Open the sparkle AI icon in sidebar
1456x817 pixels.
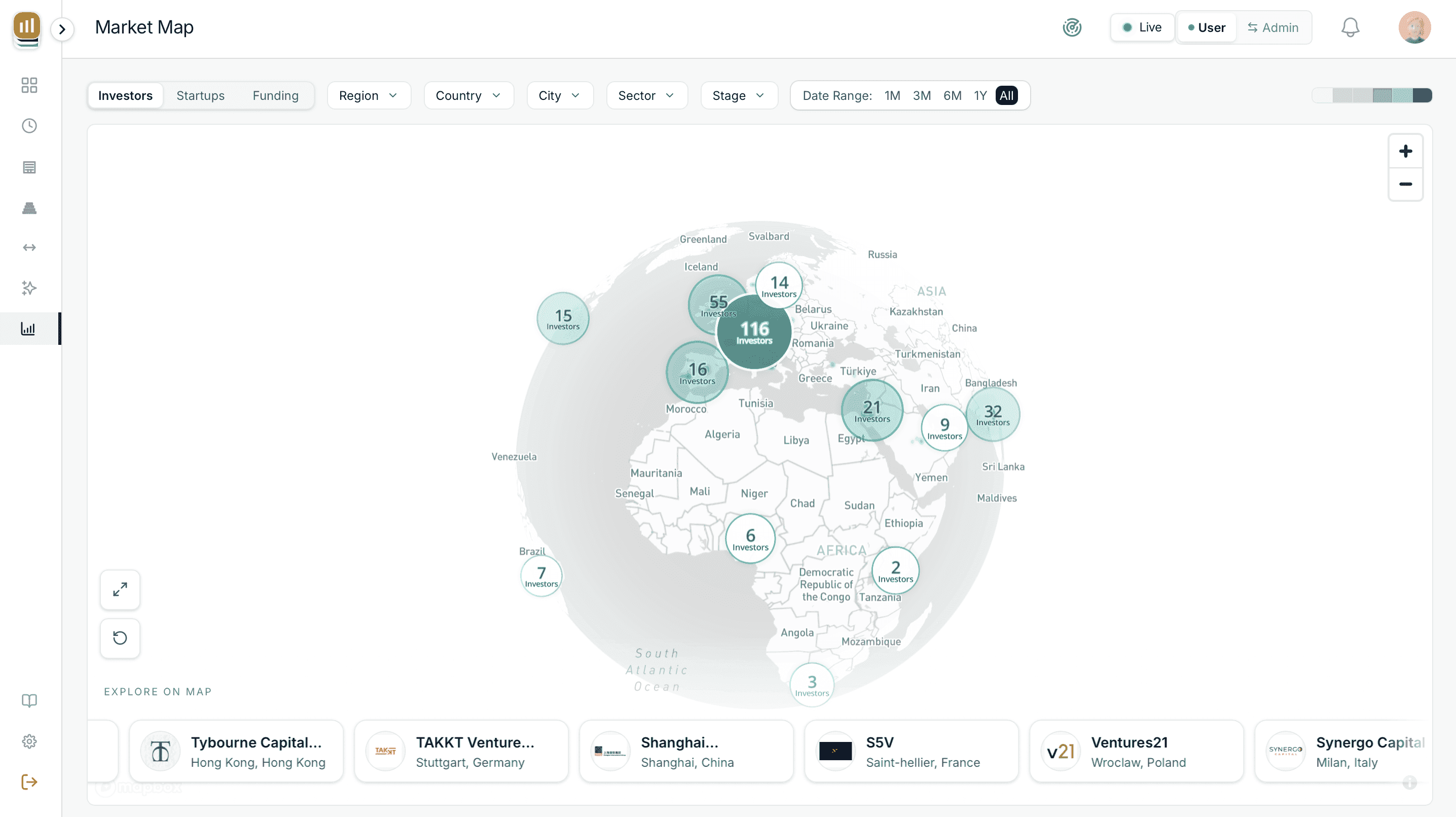pyautogui.click(x=29, y=288)
